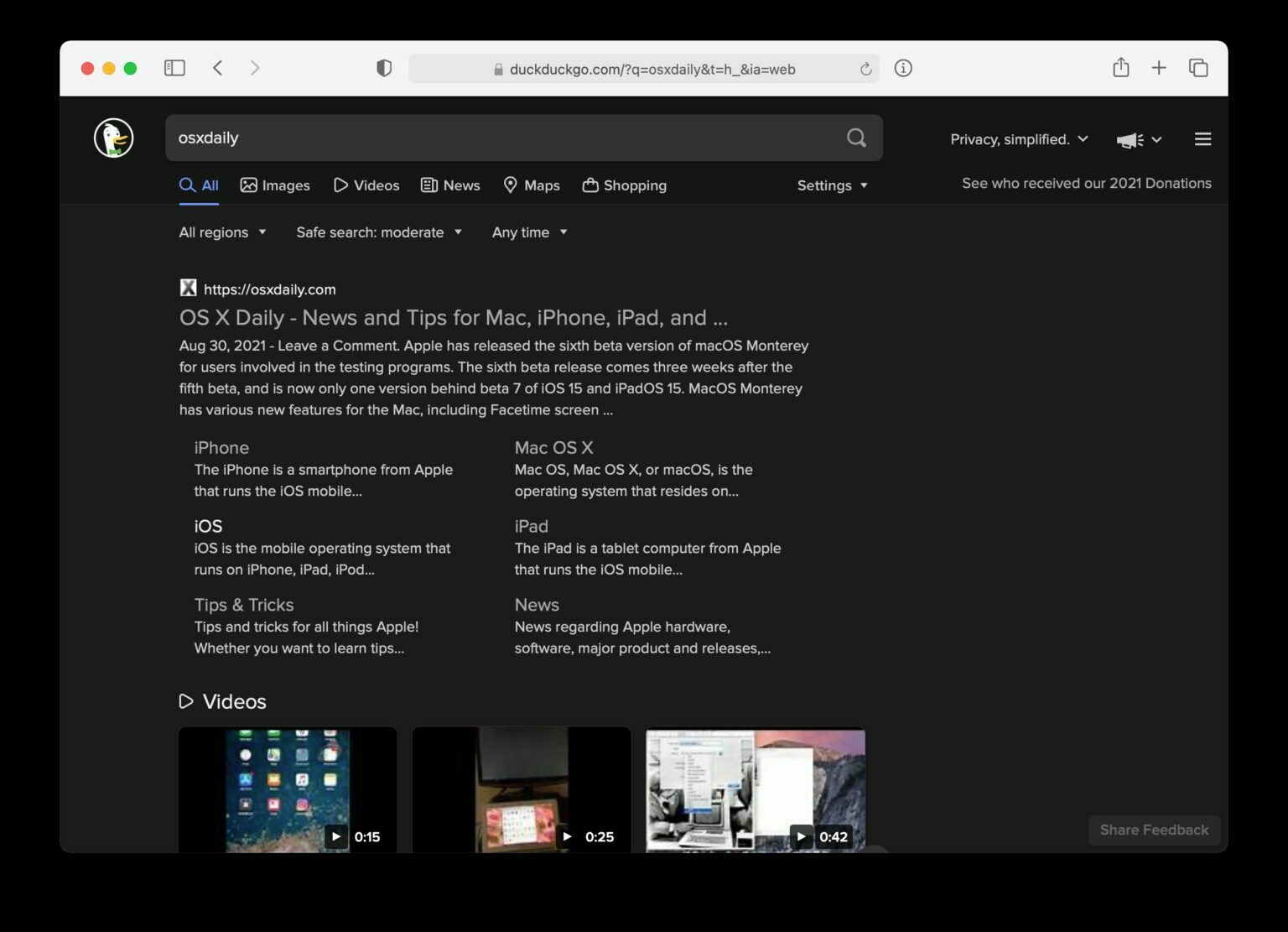
Task: Open the News sitelink under osxdaily
Action: 537,605
